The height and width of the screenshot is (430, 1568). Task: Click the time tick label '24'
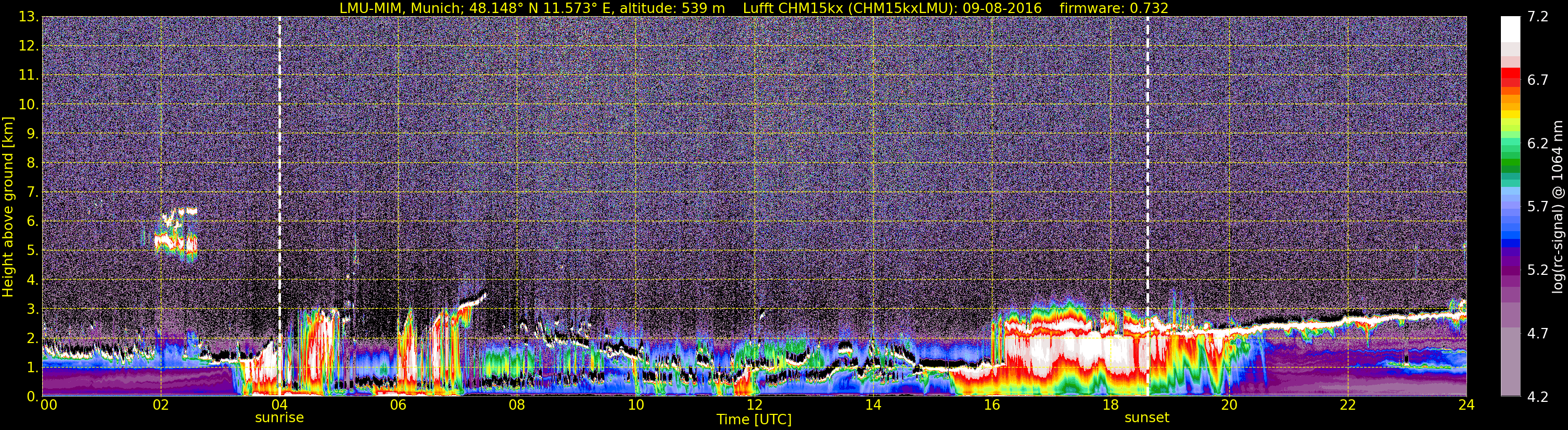click(x=1467, y=405)
